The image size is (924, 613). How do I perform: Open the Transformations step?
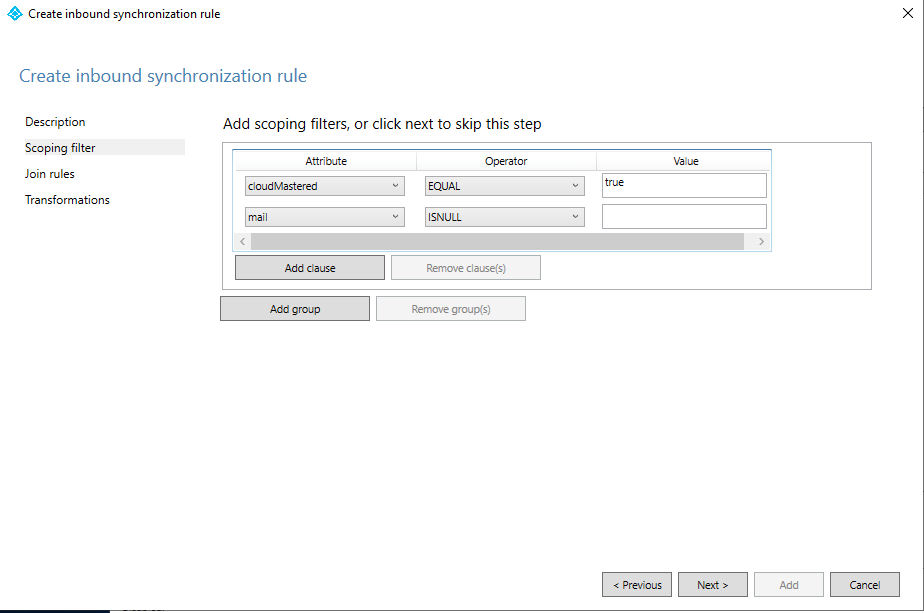coord(67,200)
